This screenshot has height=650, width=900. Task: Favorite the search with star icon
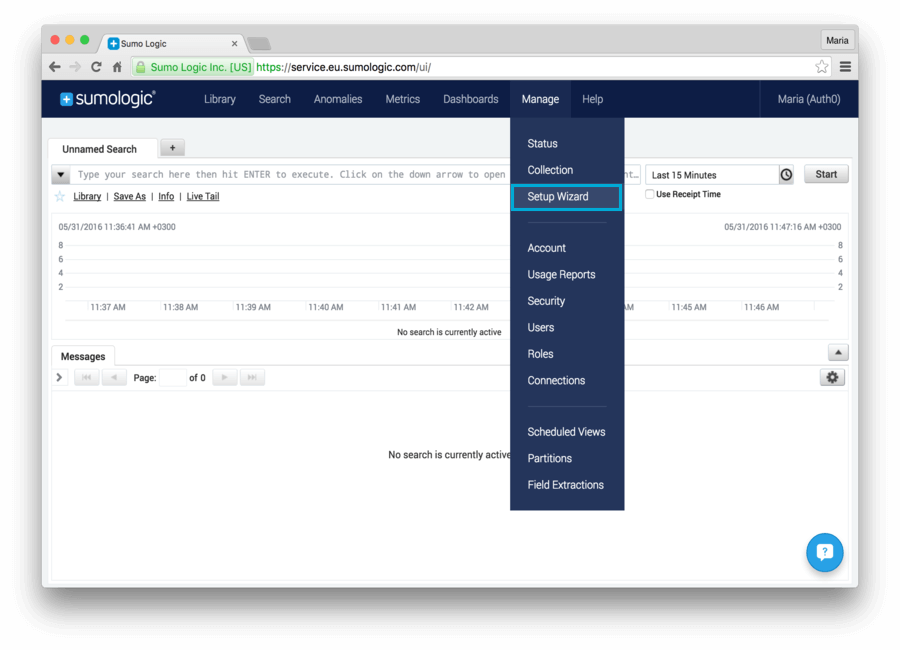(60, 196)
